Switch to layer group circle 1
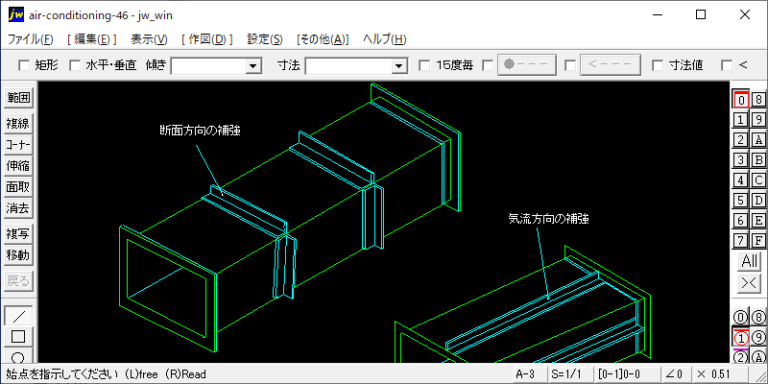768x384 pixels. 741,337
